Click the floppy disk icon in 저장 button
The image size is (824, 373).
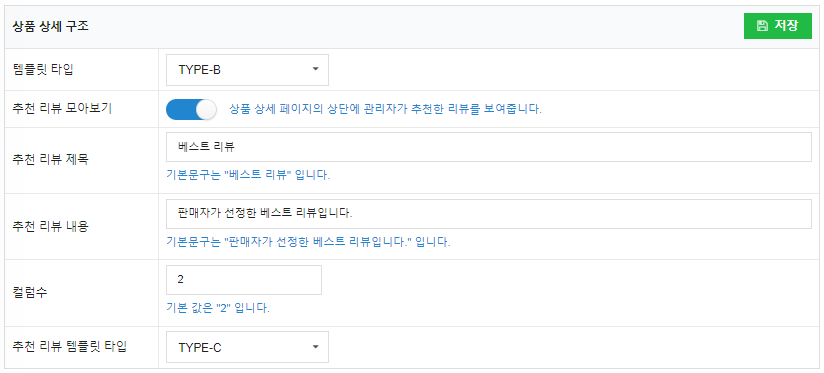click(x=762, y=26)
